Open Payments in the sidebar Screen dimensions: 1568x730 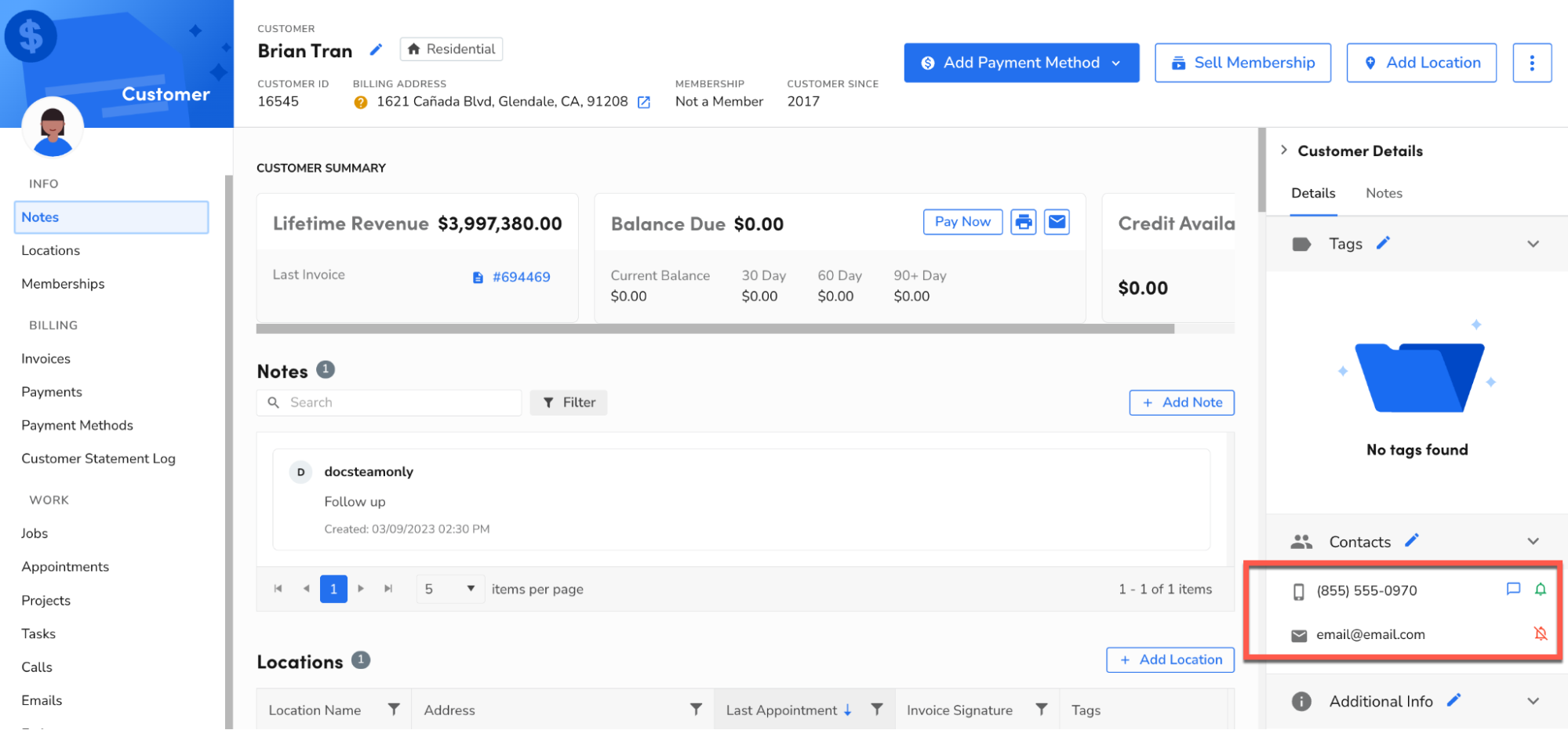tap(52, 392)
